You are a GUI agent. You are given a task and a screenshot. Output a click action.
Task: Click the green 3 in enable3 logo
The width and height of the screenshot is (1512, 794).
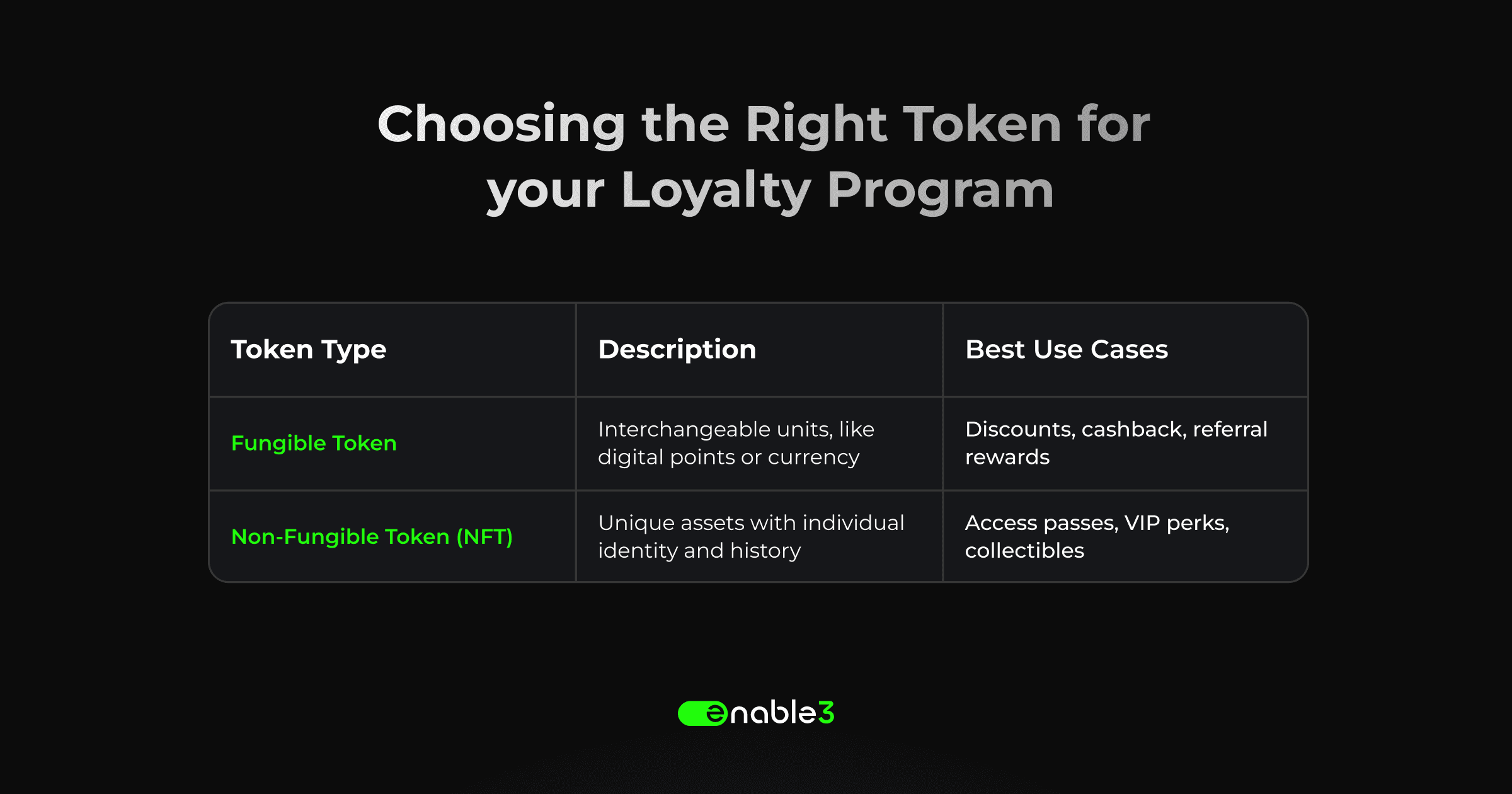point(827,713)
